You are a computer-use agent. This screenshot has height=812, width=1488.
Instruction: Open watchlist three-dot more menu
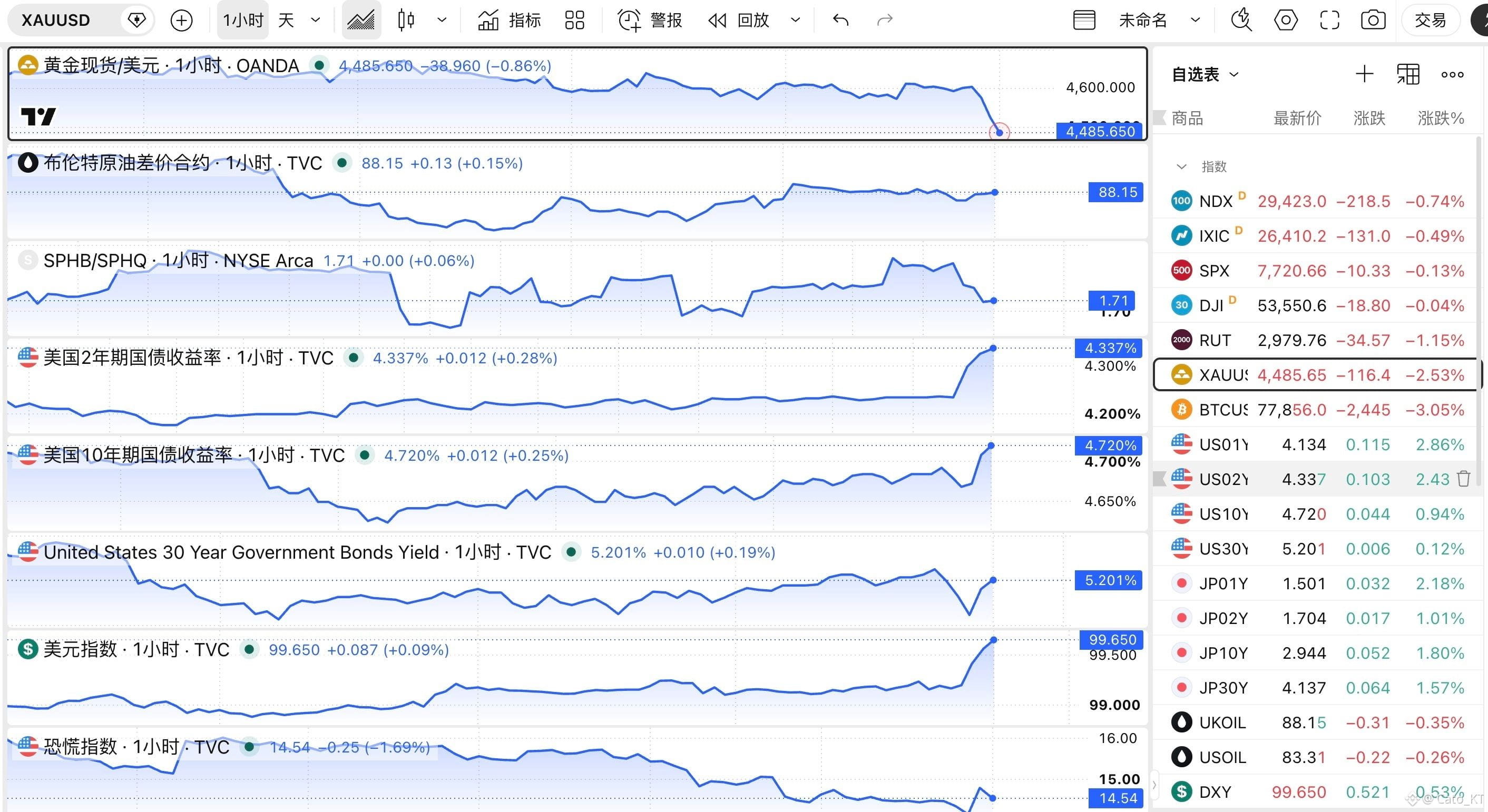[x=1452, y=74]
